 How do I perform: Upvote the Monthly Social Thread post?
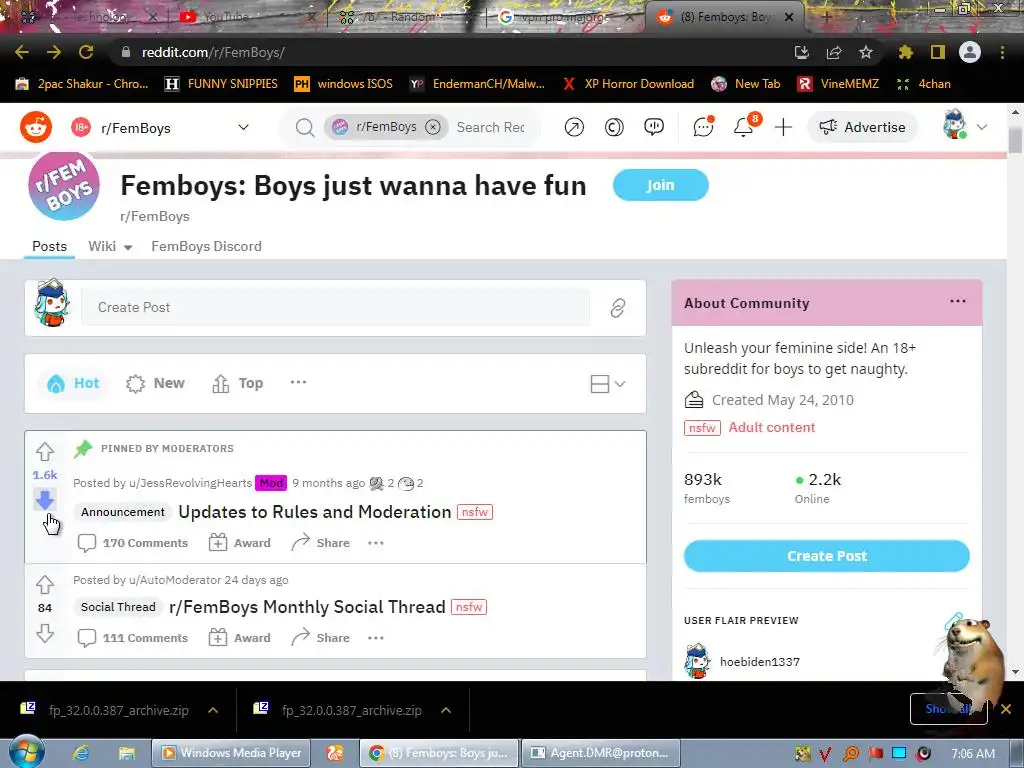click(45, 584)
